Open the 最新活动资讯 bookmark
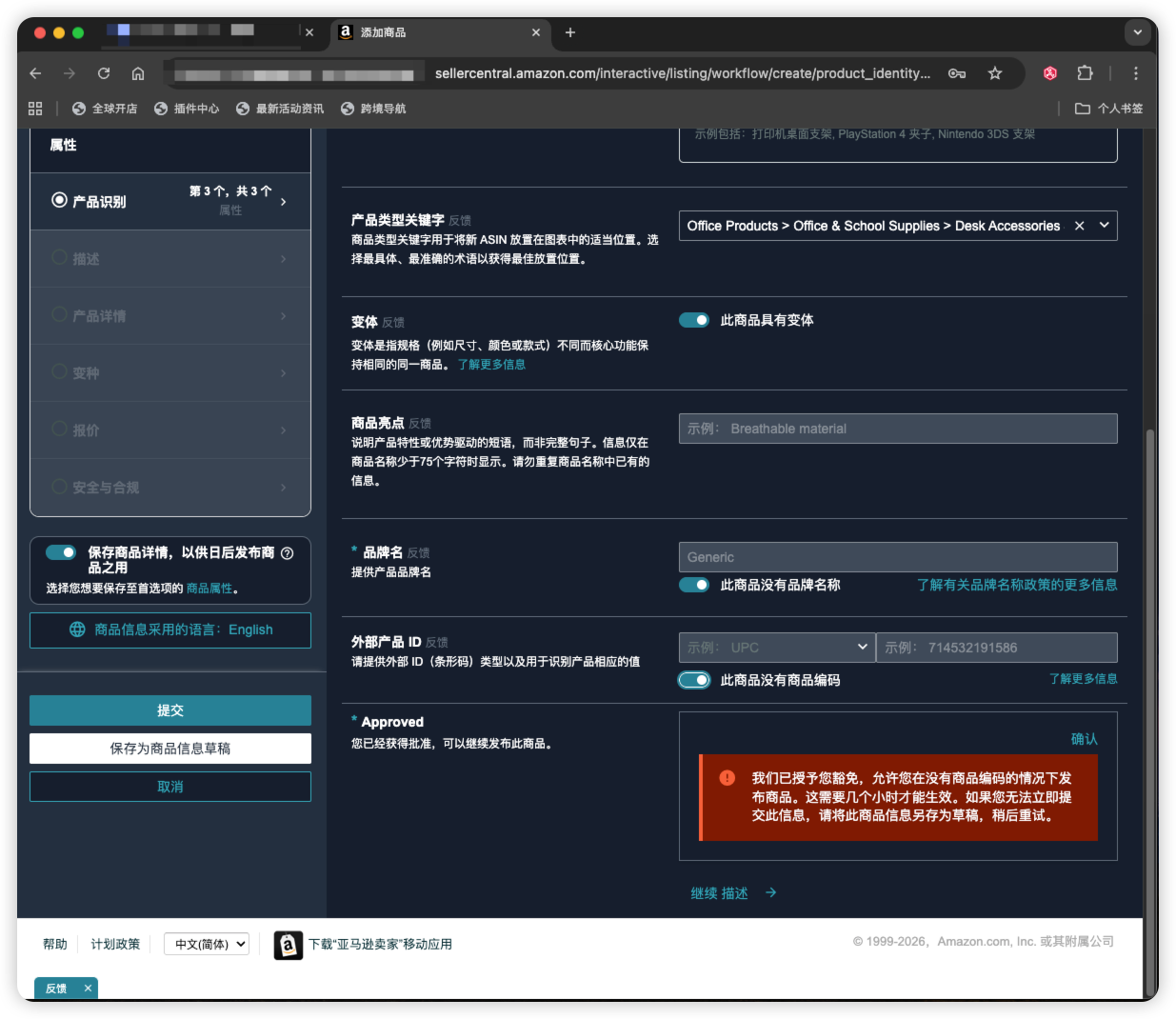The height and width of the screenshot is (1019, 1176). [x=280, y=109]
